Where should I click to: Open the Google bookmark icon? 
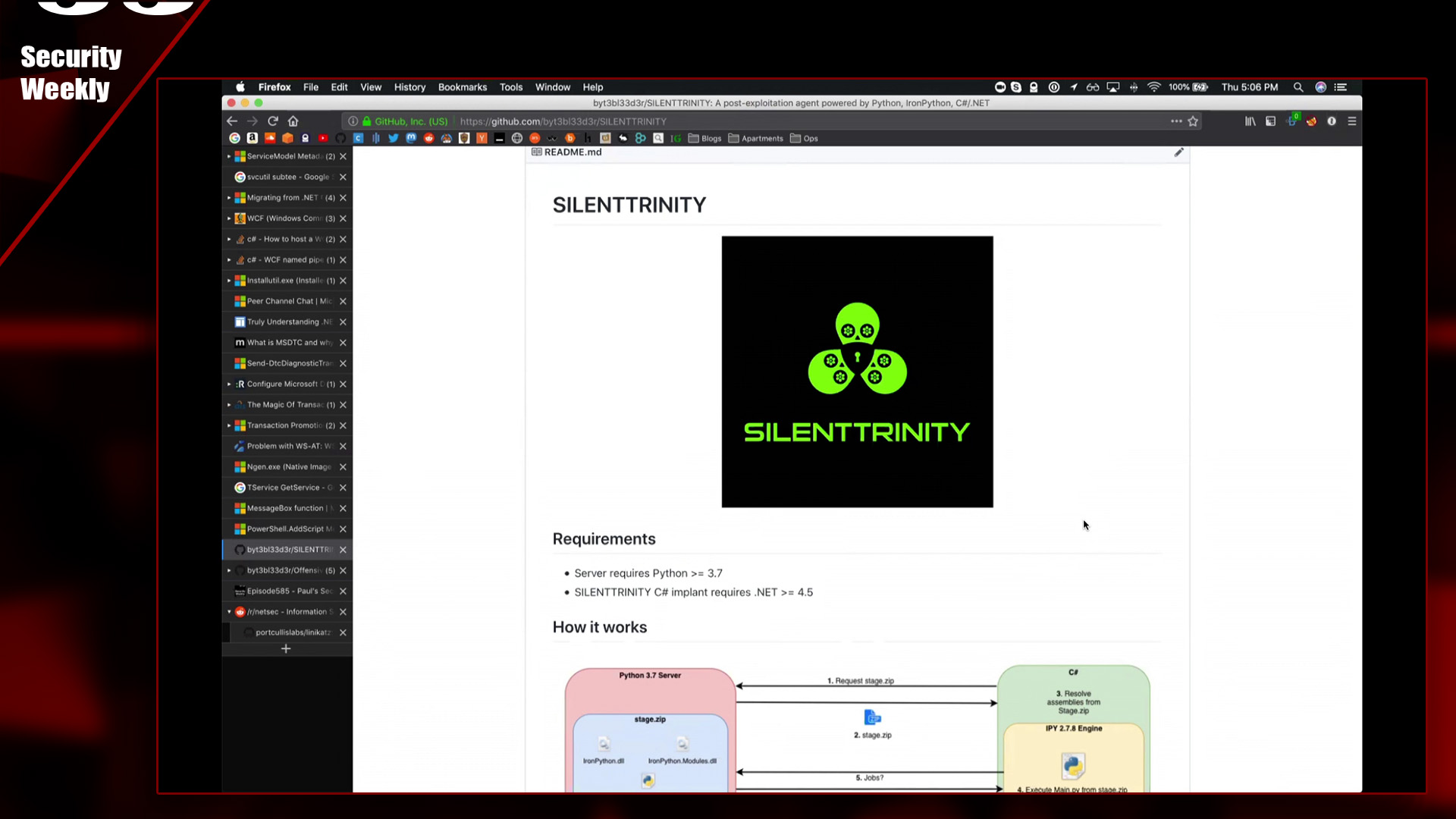coord(234,138)
